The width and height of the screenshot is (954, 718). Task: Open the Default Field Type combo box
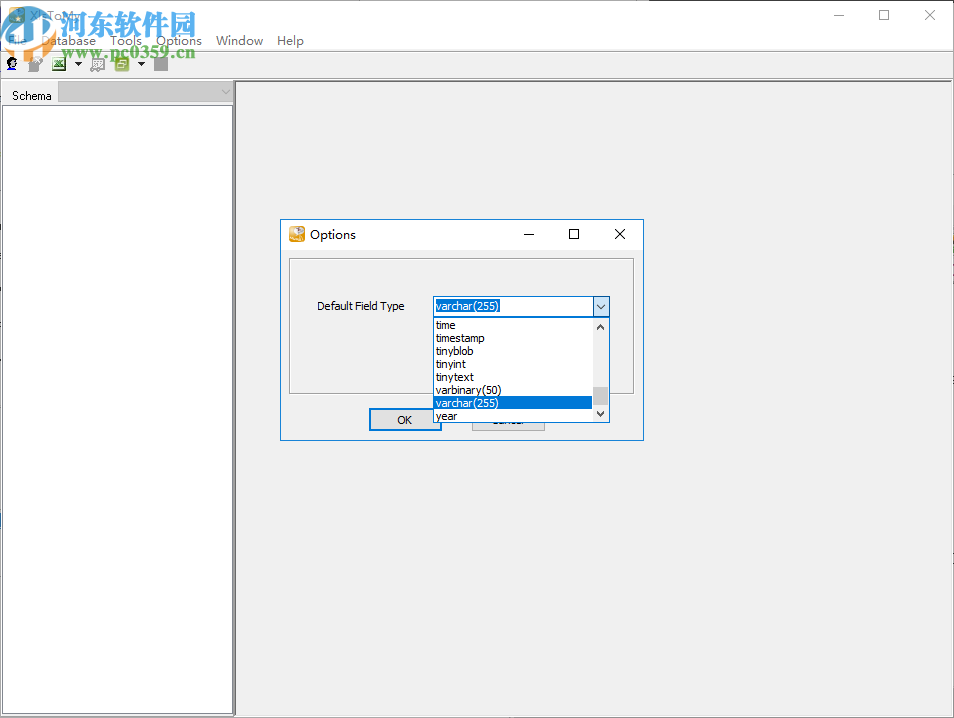pyautogui.click(x=600, y=306)
